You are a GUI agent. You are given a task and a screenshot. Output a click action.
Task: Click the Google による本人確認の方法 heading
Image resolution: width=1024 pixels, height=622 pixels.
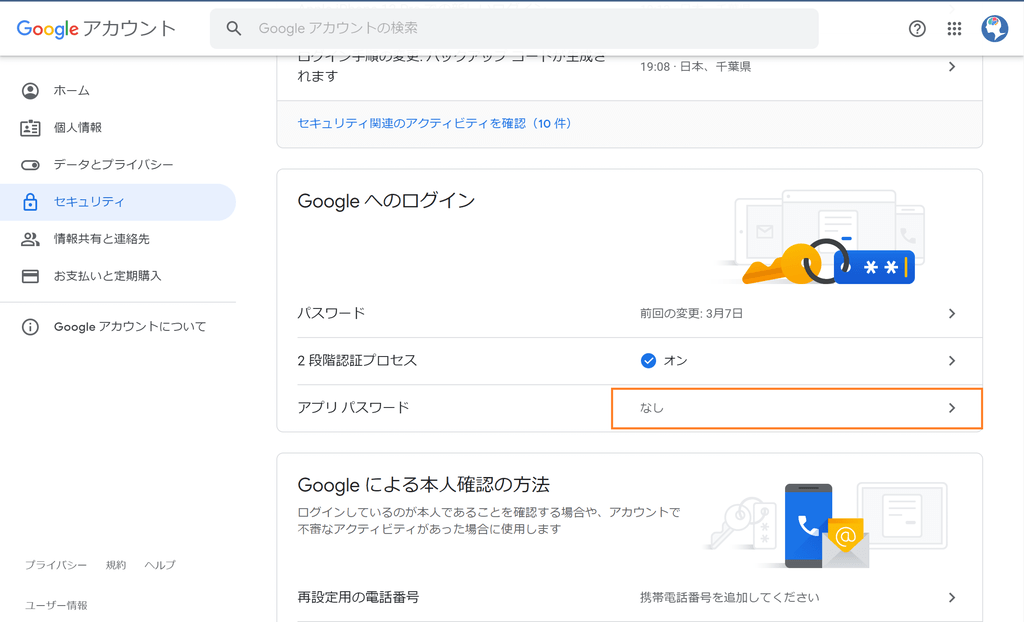coord(423,485)
